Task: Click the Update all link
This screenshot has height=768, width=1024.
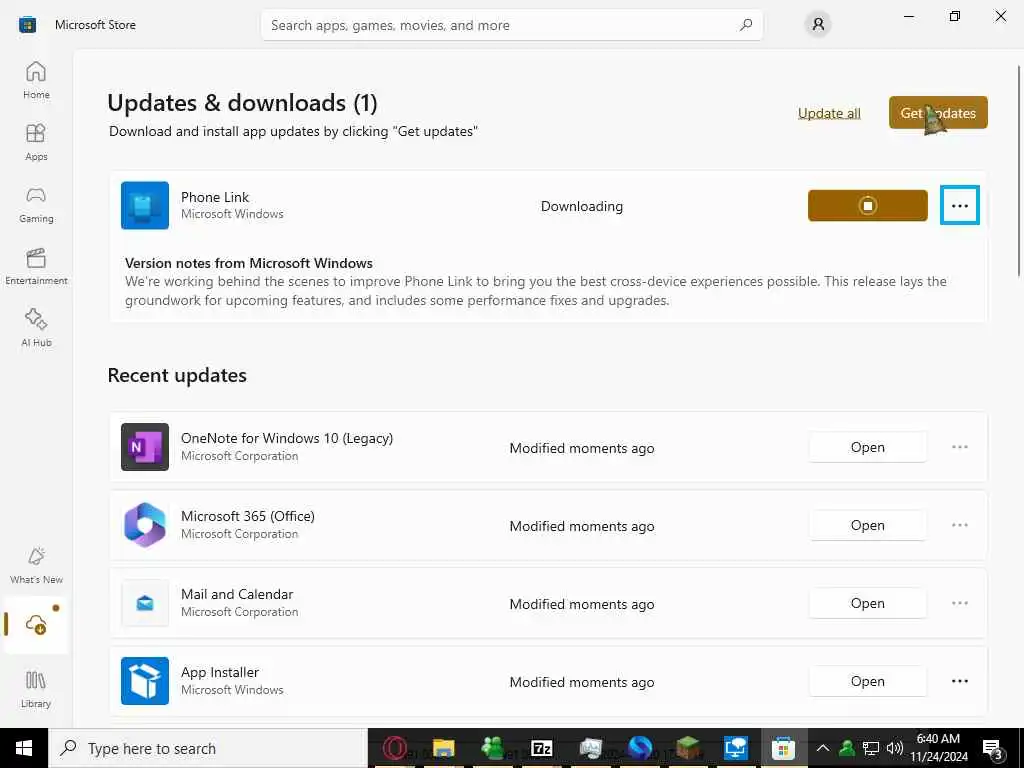Action: [829, 113]
